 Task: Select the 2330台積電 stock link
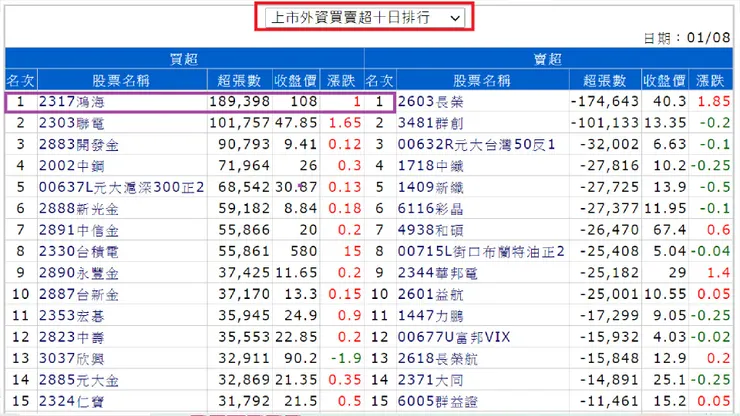coord(79,252)
